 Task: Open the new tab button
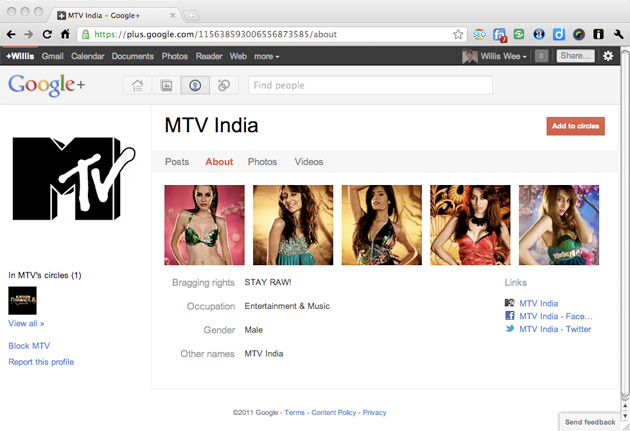coord(191,16)
